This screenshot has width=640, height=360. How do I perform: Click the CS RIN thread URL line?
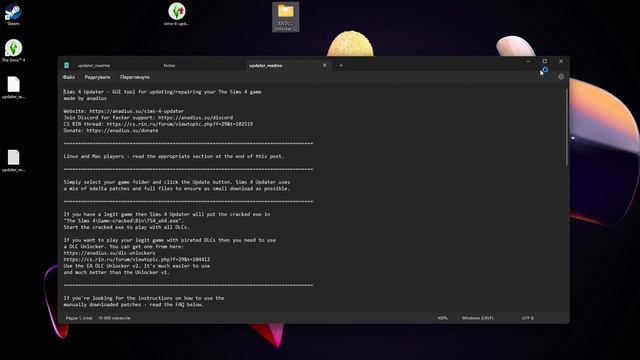[158, 124]
